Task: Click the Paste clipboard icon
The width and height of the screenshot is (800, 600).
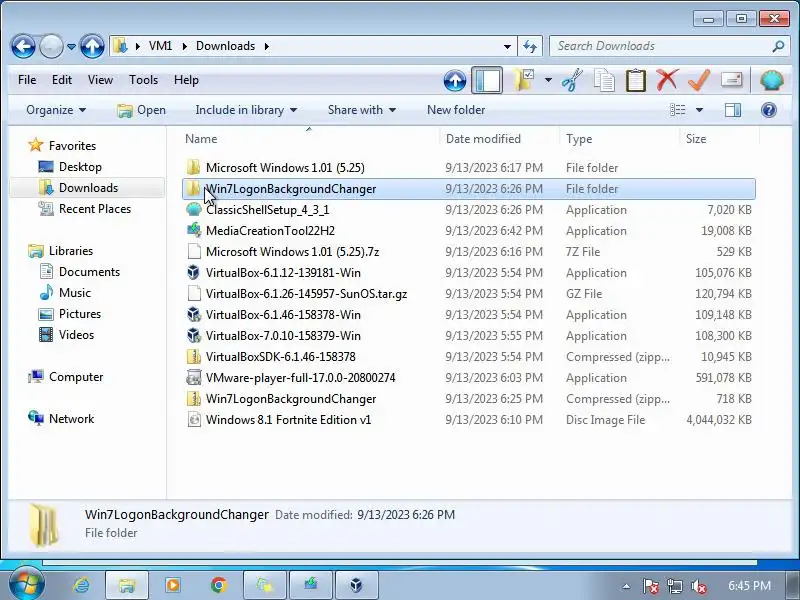Action: [636, 81]
